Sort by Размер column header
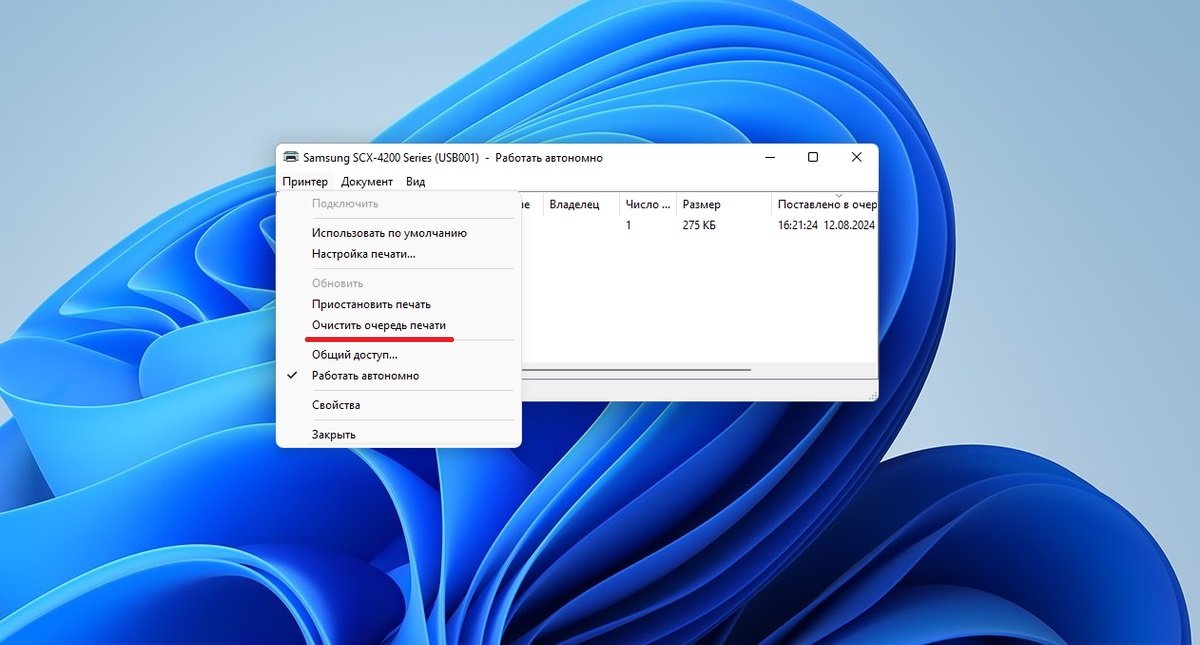Image resolution: width=1200 pixels, height=645 pixels. 723,204
